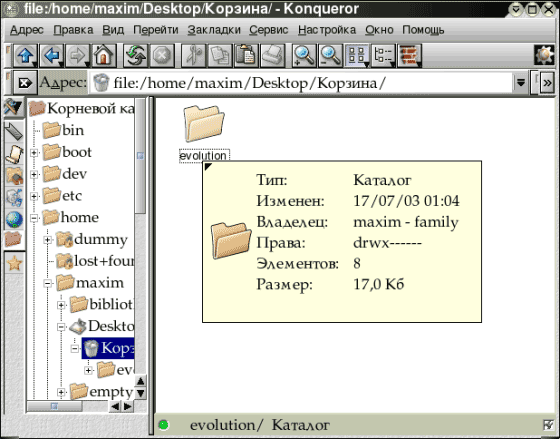Collapse the home folder tree node
Image resolution: width=560 pixels, height=439 pixels.
point(34,218)
